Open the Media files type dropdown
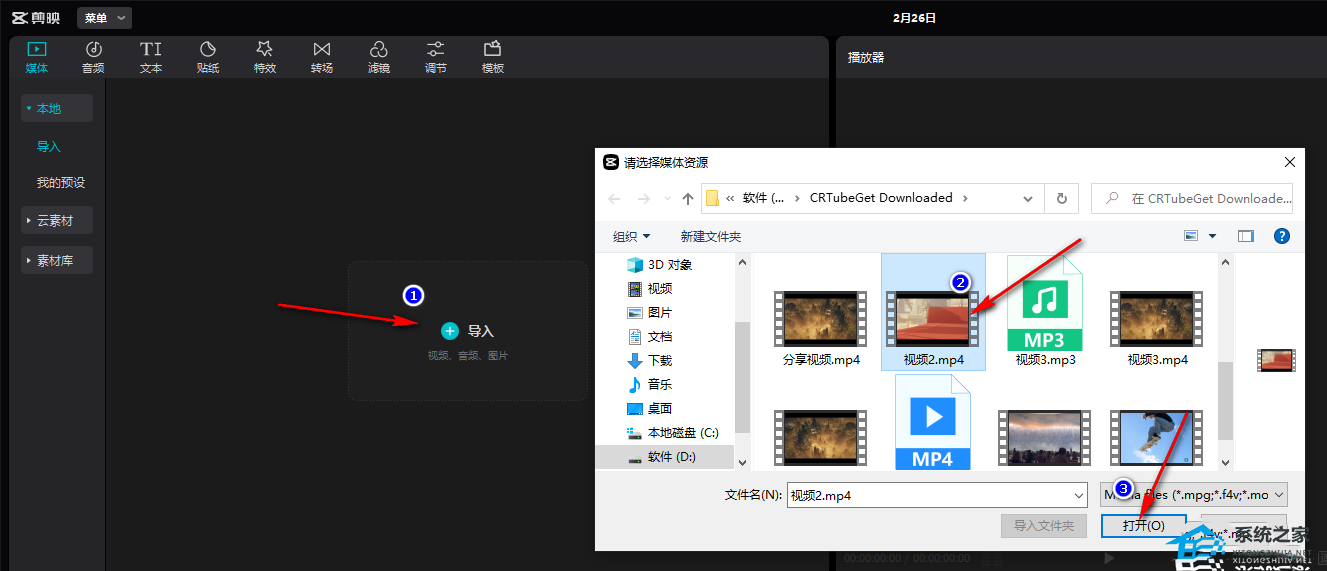 (1192, 495)
